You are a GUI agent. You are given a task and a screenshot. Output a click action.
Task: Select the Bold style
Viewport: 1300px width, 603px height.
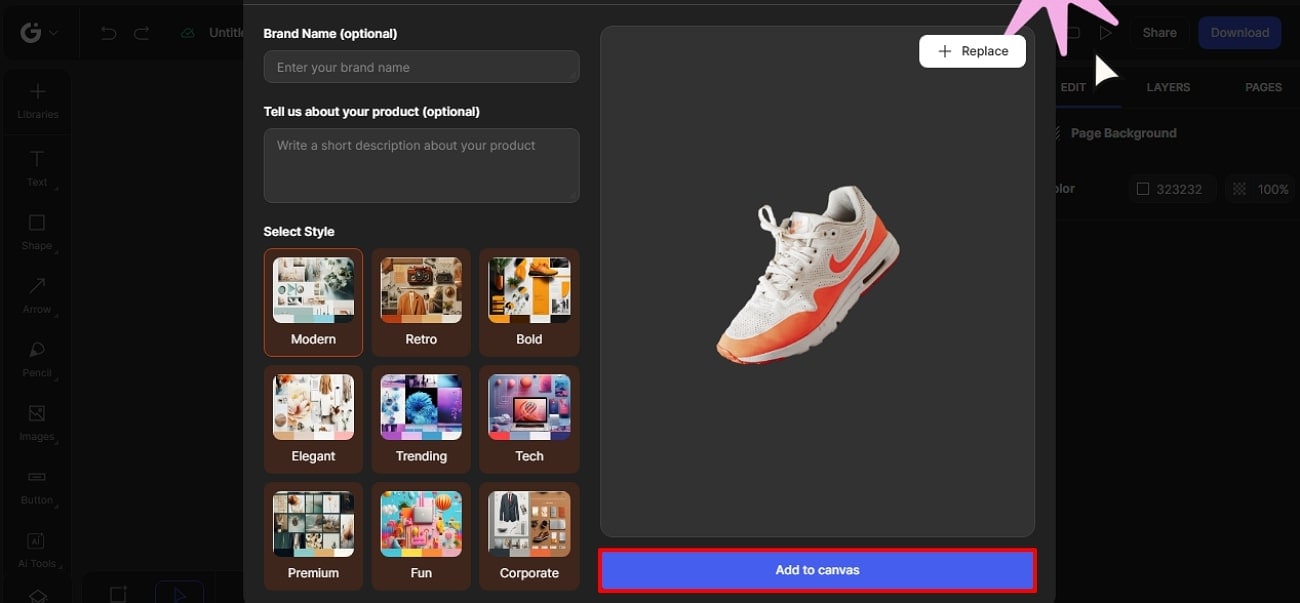(529, 302)
